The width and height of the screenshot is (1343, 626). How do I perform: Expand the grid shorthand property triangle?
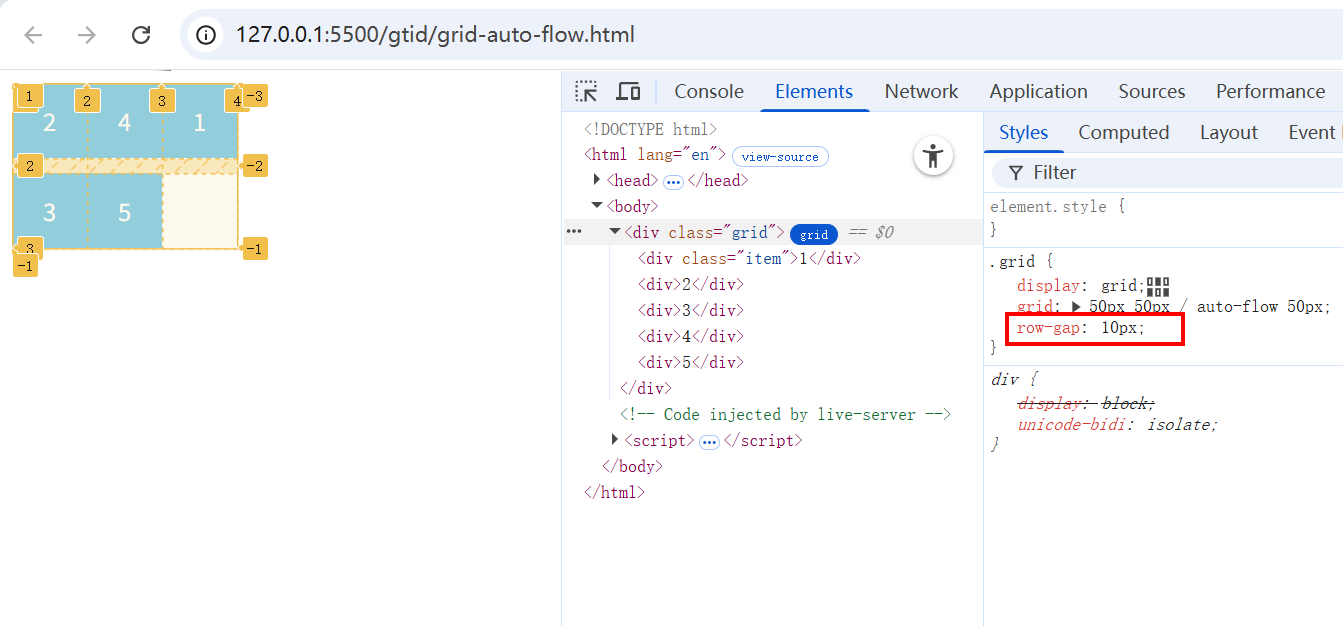coord(1076,307)
